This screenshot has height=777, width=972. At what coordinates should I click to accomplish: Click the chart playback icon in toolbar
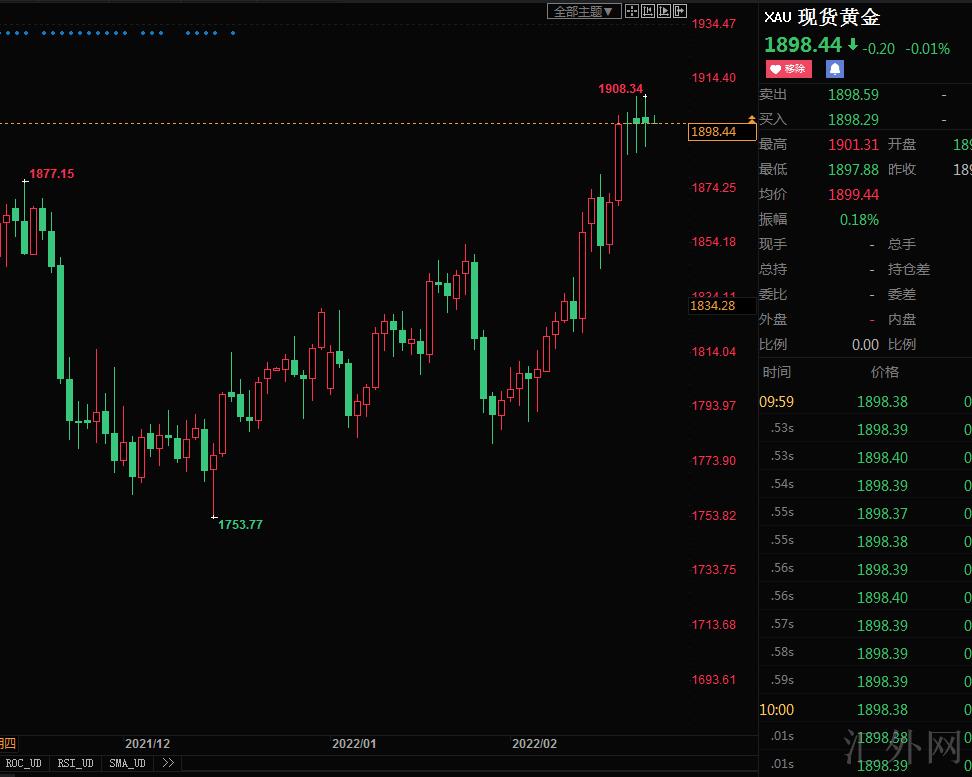click(x=664, y=11)
